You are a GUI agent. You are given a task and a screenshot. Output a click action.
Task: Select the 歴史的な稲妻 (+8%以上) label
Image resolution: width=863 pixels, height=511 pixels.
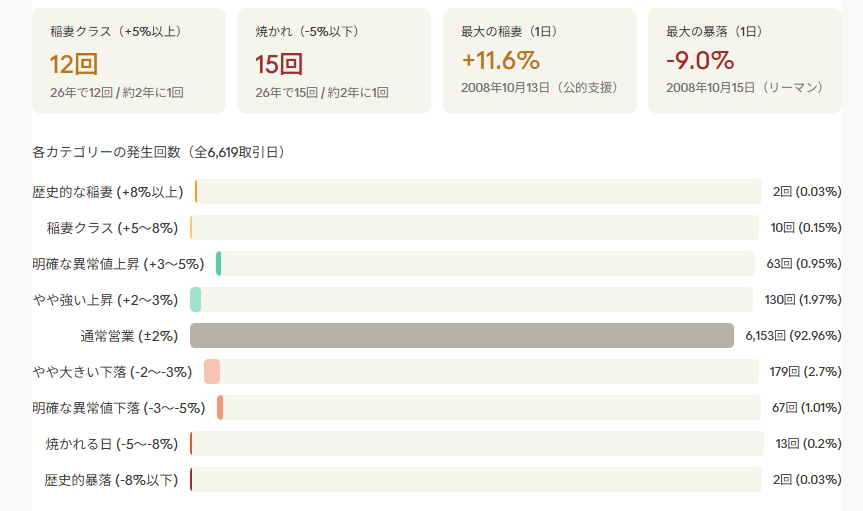tap(108, 192)
